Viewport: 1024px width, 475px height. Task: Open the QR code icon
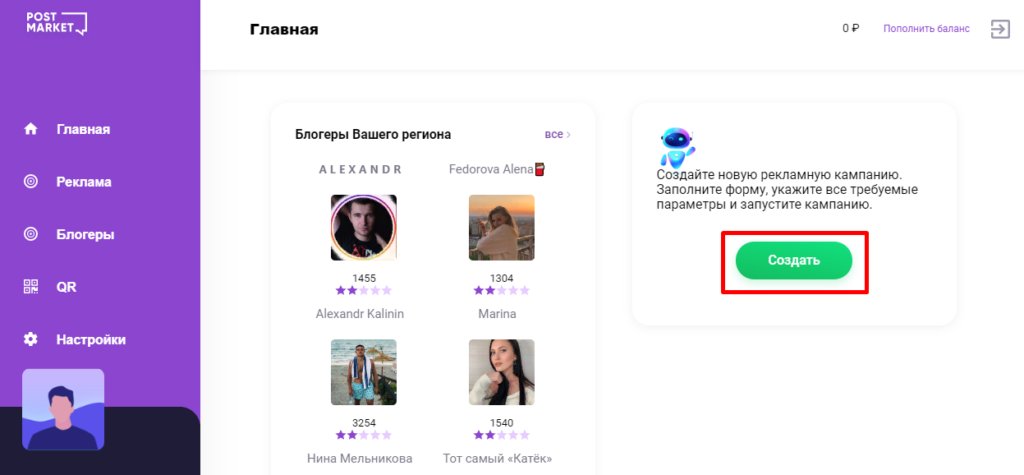pos(31,286)
